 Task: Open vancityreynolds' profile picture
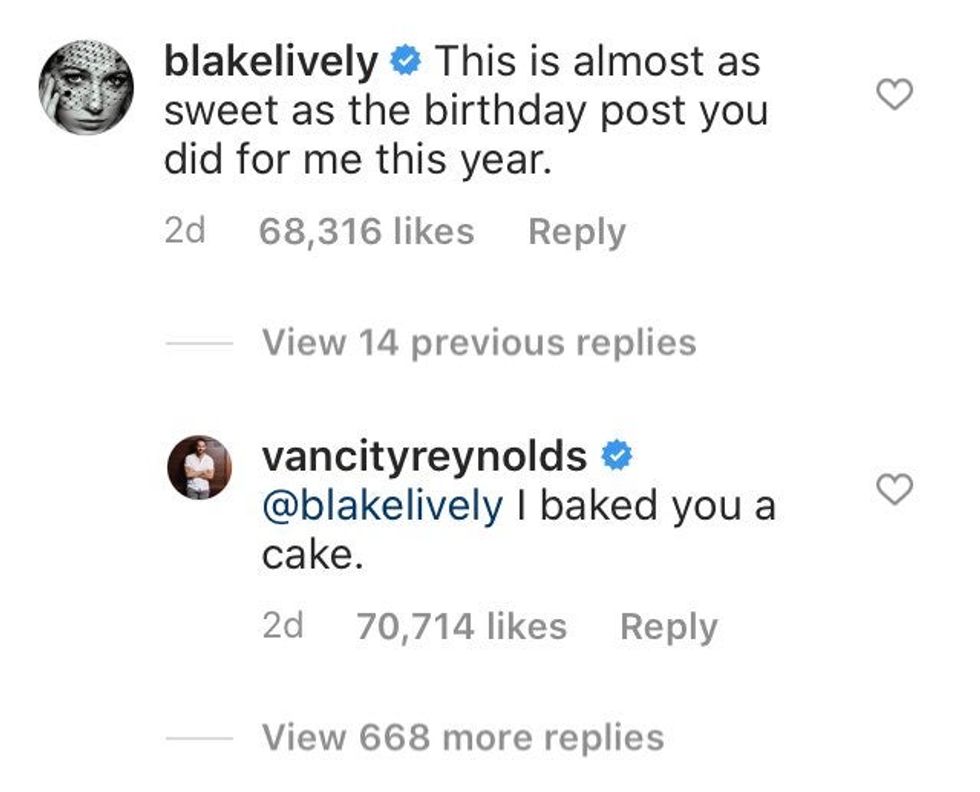click(x=199, y=467)
